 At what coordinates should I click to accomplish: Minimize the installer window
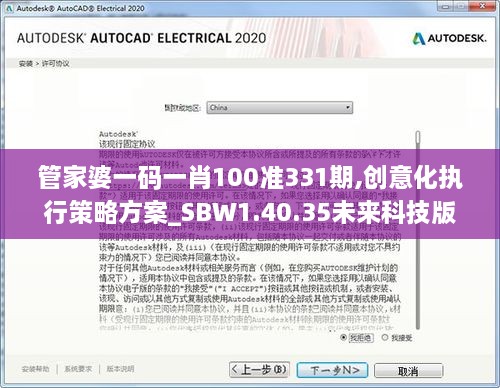coord(445,6)
